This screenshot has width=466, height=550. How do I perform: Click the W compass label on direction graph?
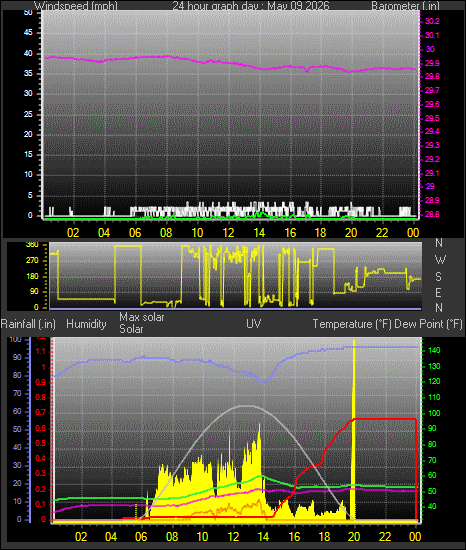pyautogui.click(x=440, y=260)
